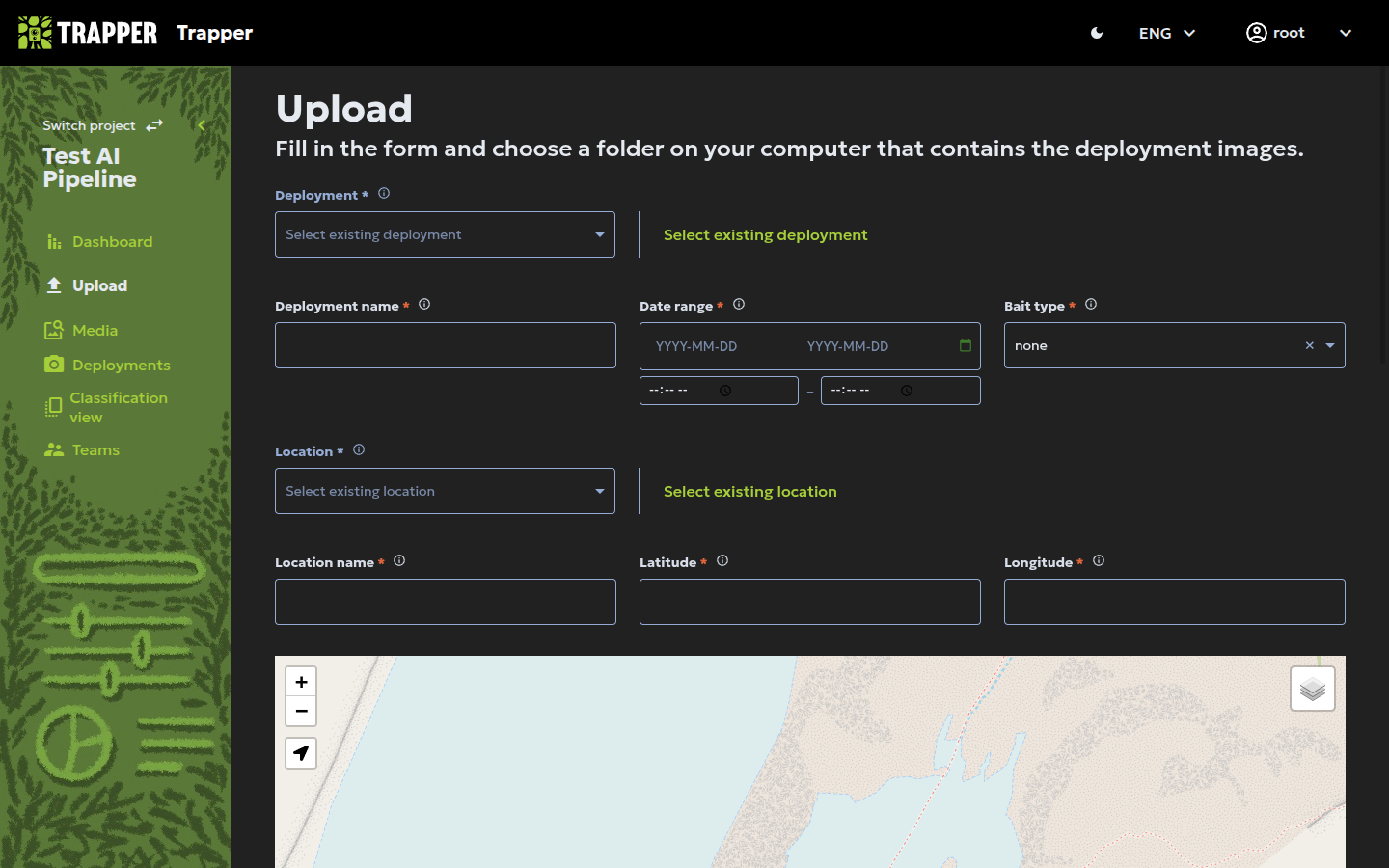The image size is (1389, 868).
Task: Zoom in on the map
Action: click(301, 682)
